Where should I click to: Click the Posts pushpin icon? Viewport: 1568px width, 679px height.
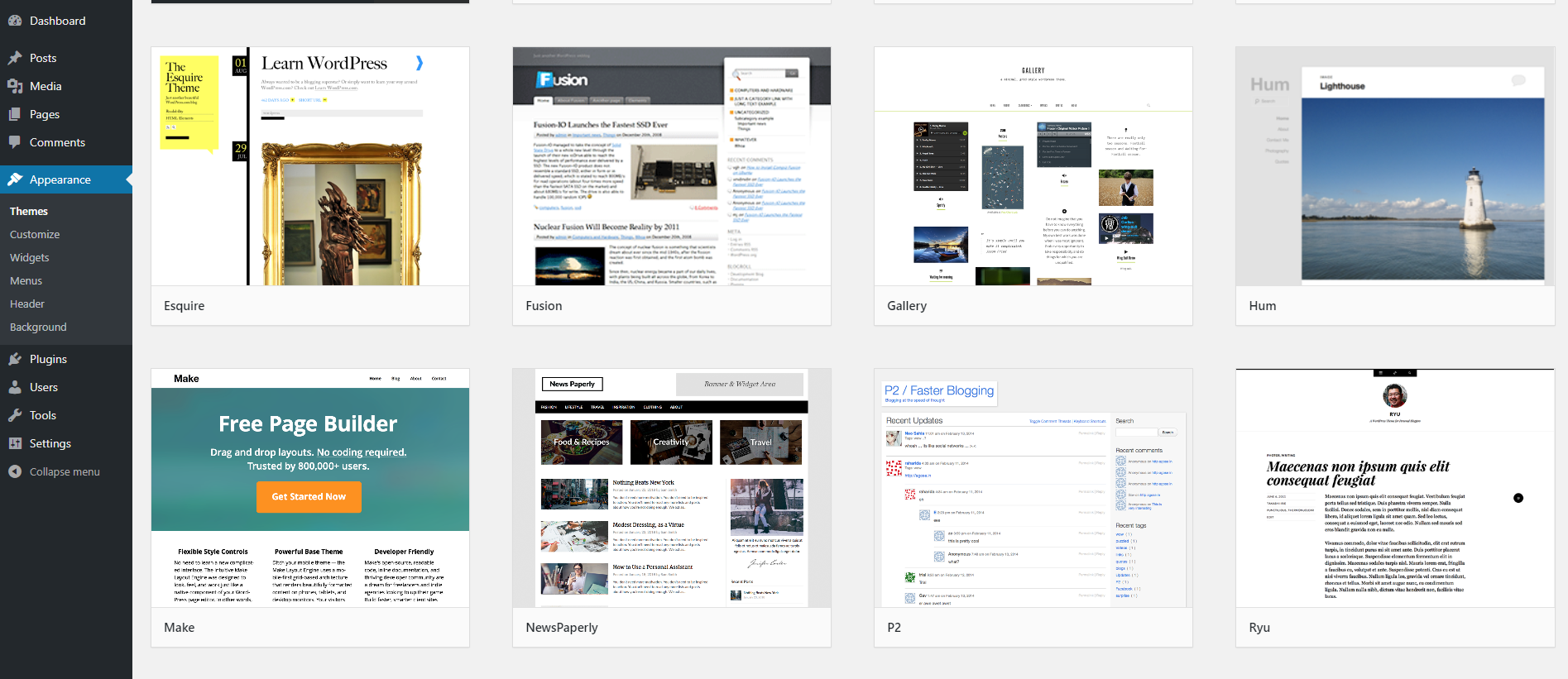click(15, 58)
